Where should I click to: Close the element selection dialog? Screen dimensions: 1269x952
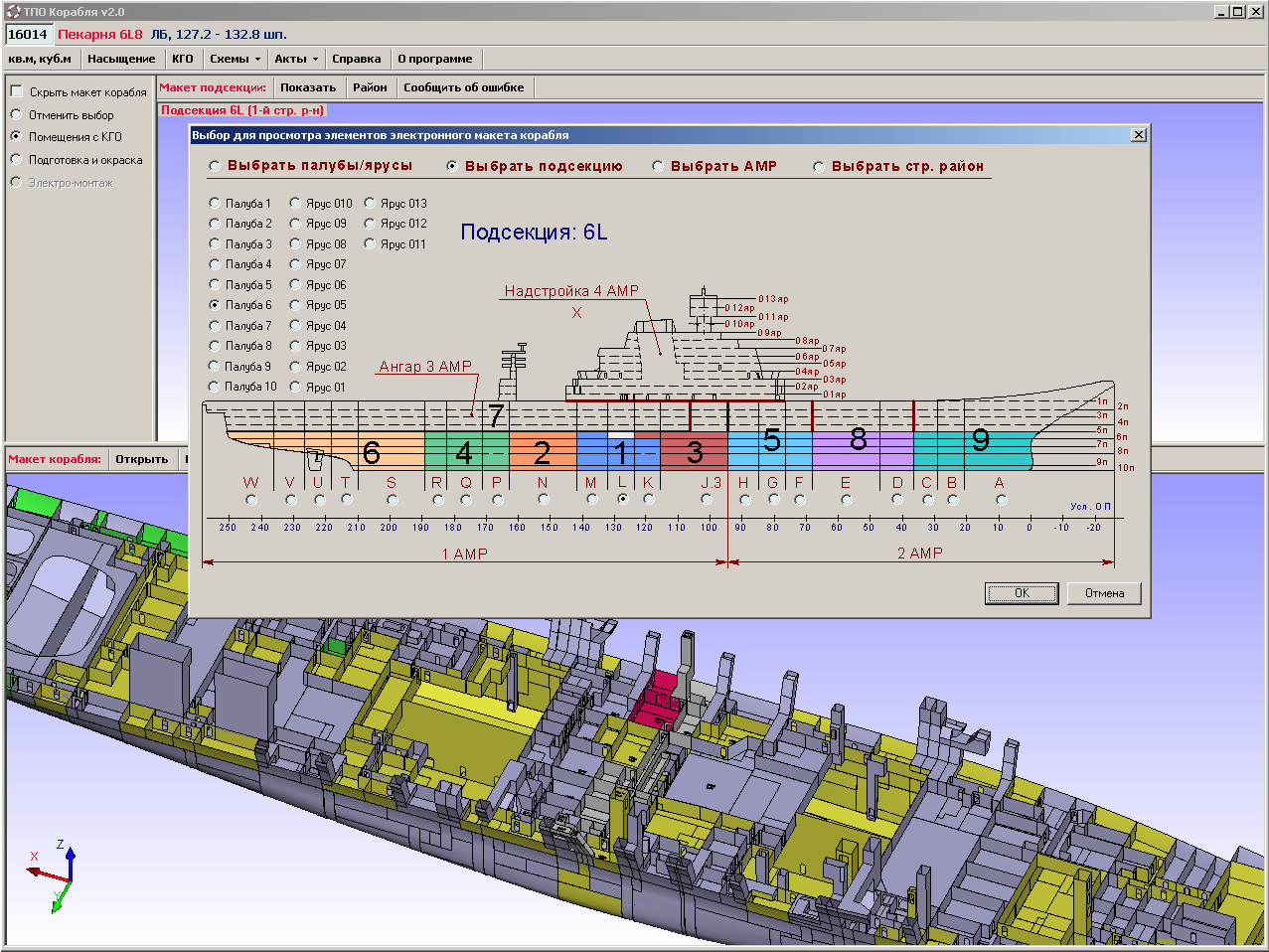pos(1139,135)
